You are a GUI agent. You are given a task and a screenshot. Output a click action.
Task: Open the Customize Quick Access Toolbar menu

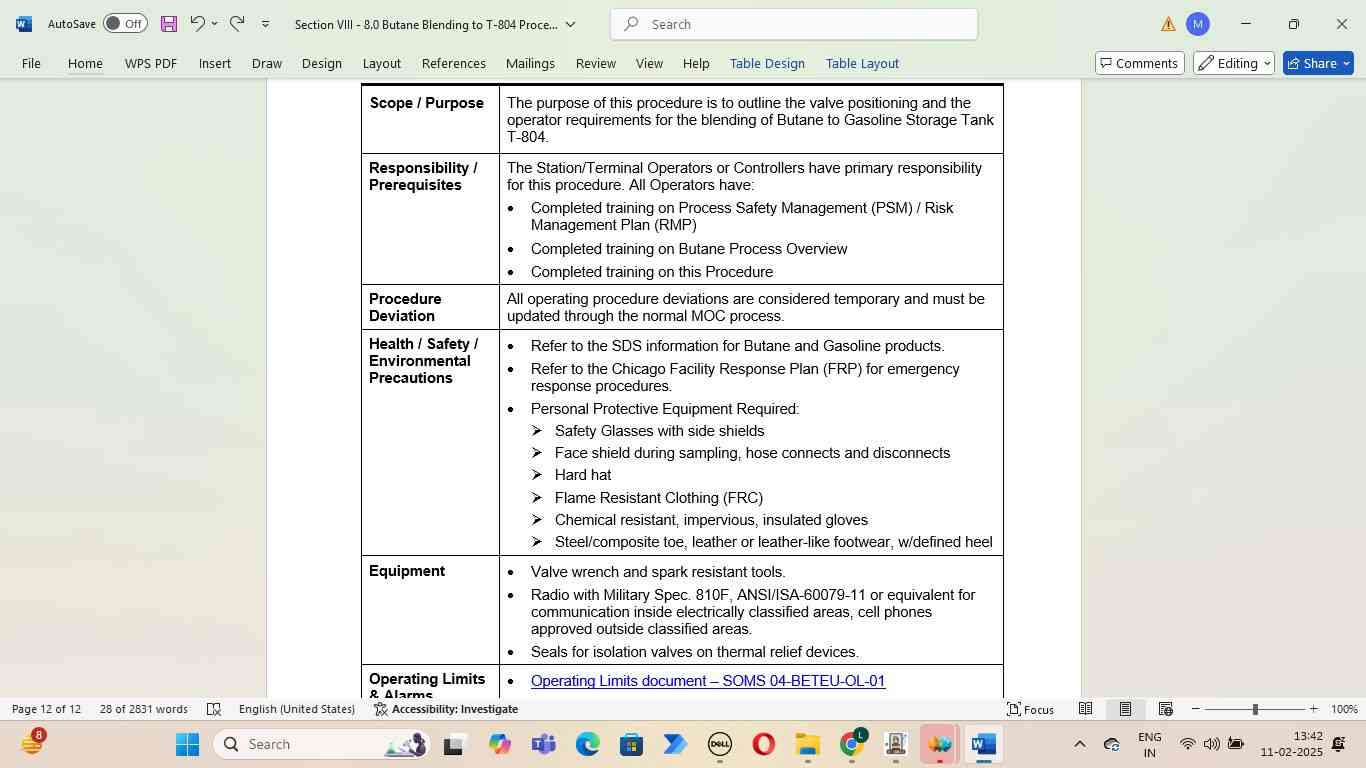click(x=265, y=24)
